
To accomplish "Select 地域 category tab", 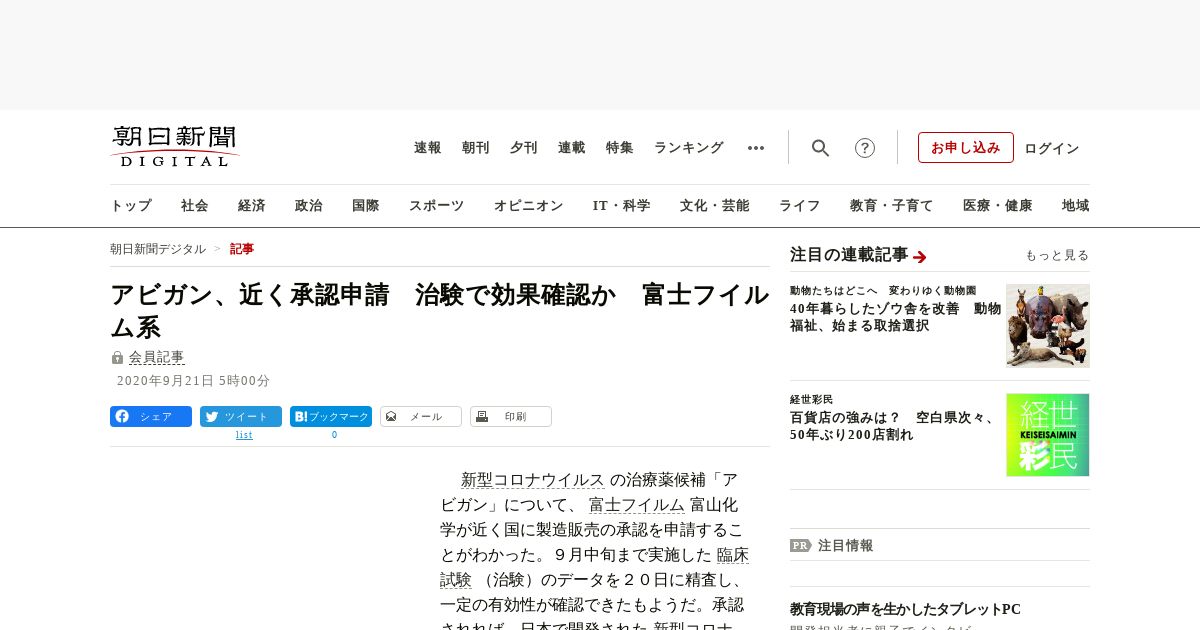I will point(1076,206).
